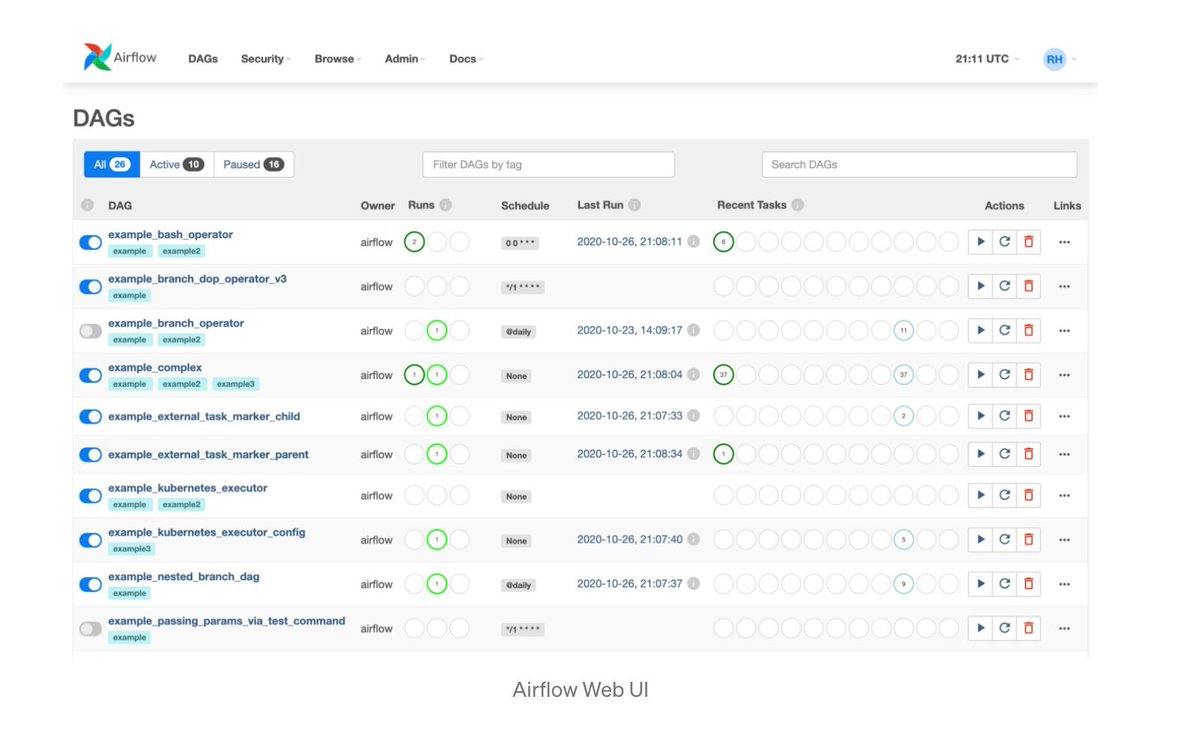Viewport: 1200px width, 741px height.
Task: Open links menu for example_bash_operator
Action: (x=1064, y=242)
